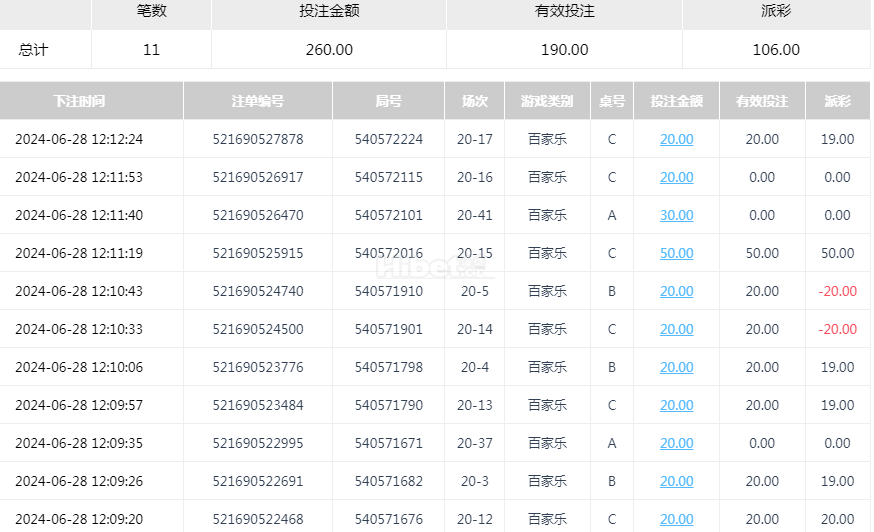This screenshot has height=532, width=874.
Task: Select bet time 2024-06-28 12:09:26
Action: 79,481
